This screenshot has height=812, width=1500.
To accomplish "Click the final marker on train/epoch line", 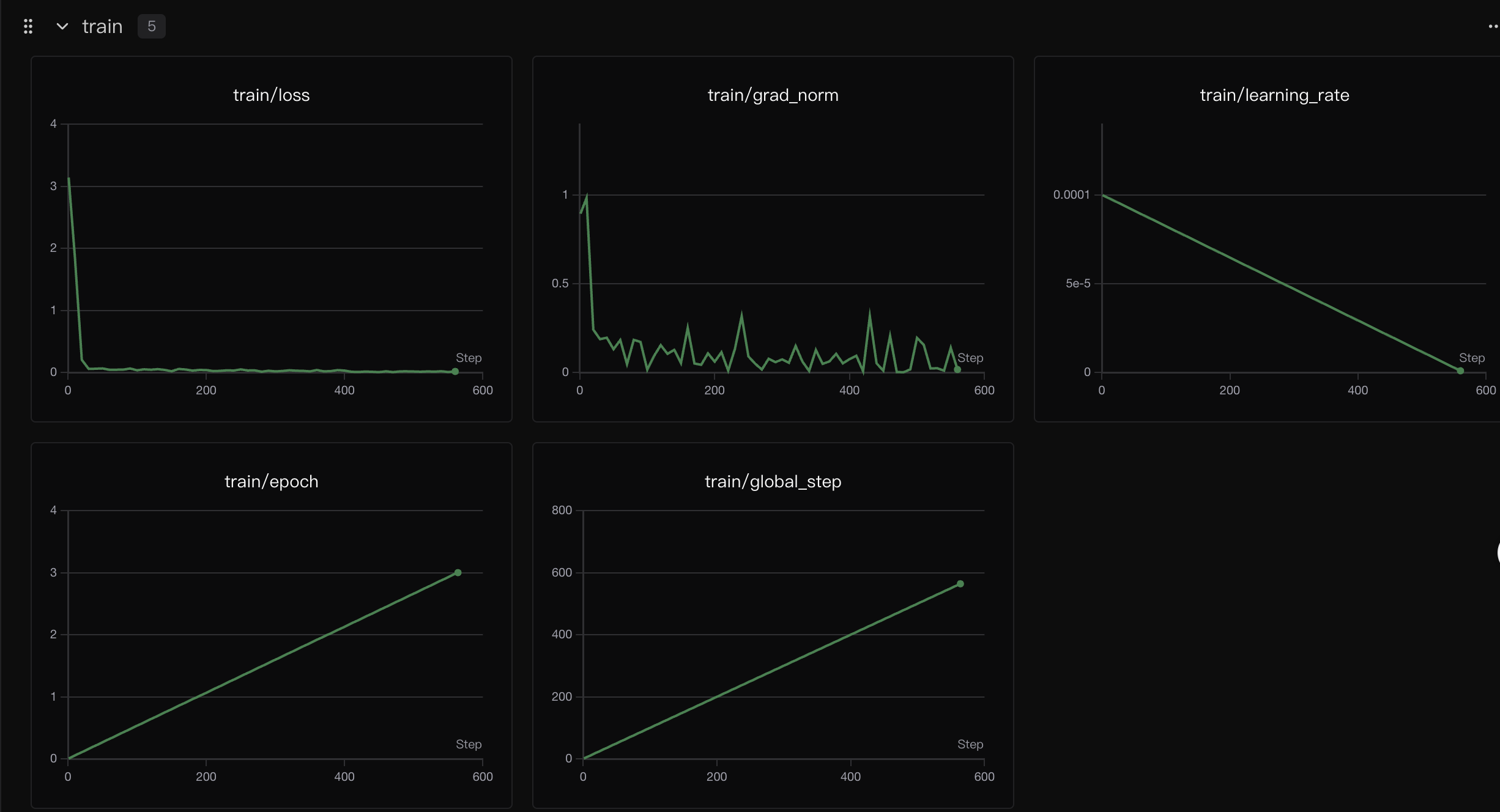I will 458,573.
